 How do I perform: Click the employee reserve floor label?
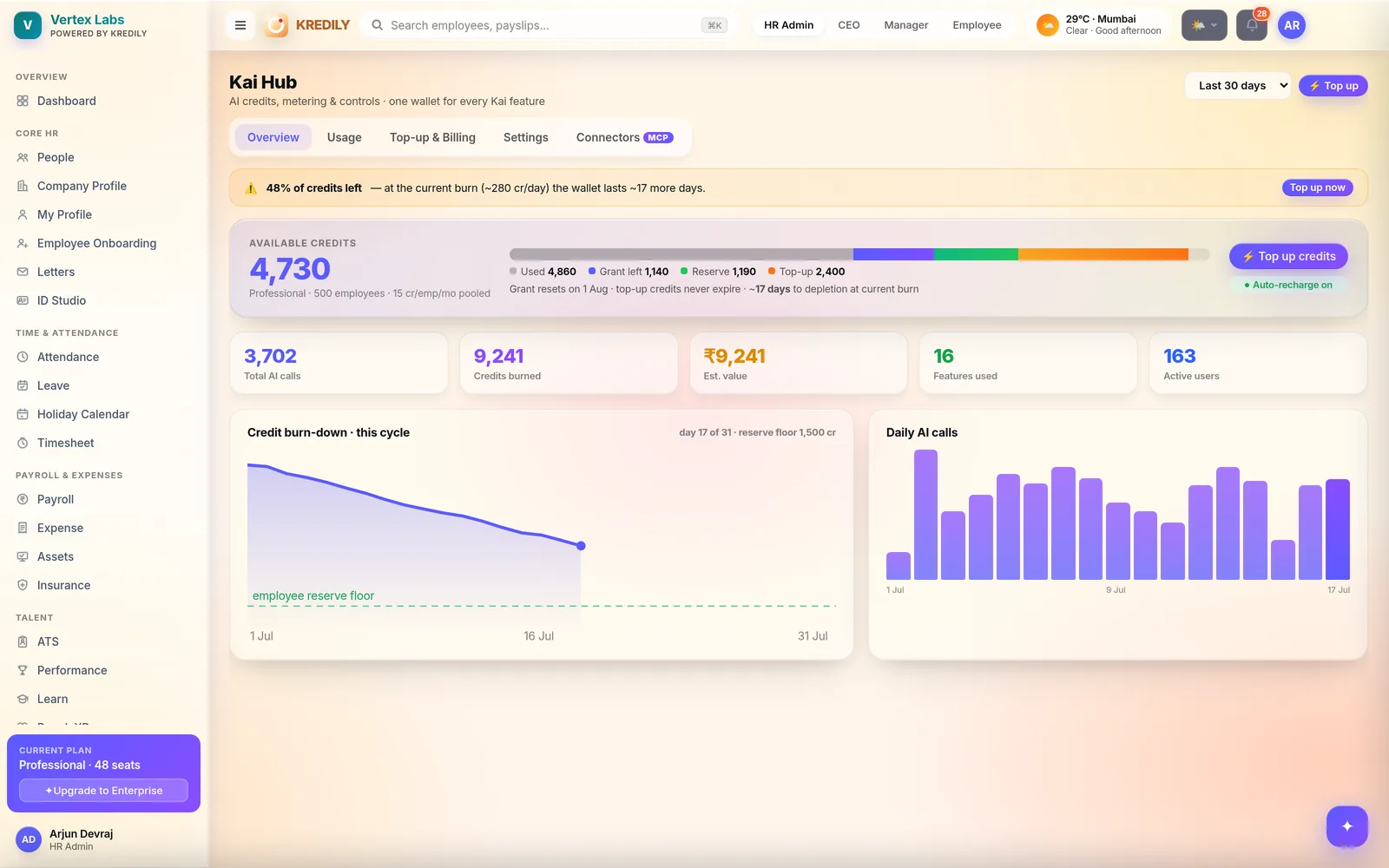[313, 595]
